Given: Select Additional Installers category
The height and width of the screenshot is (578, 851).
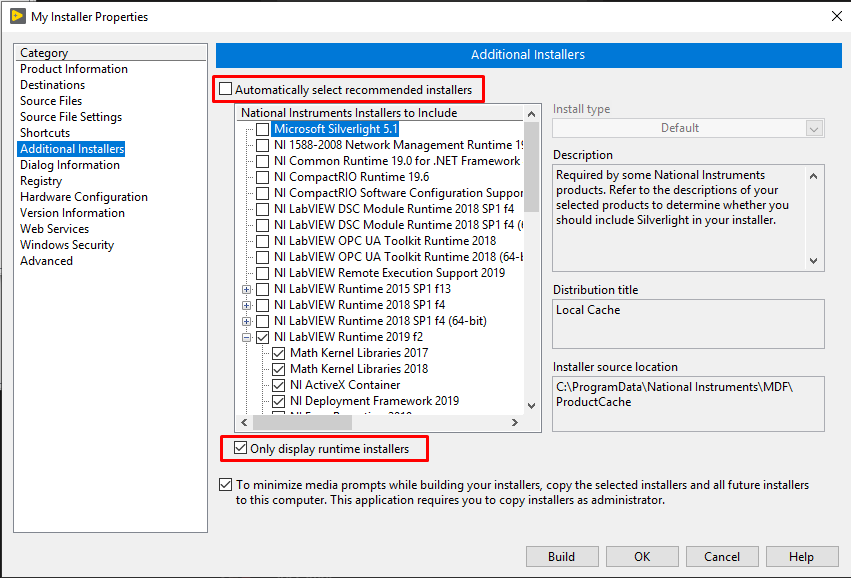Looking at the screenshot, I should [x=72, y=149].
